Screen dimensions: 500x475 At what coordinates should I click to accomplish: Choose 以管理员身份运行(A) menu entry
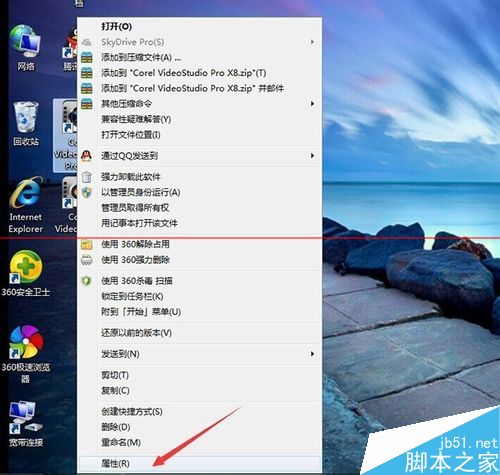click(200, 192)
